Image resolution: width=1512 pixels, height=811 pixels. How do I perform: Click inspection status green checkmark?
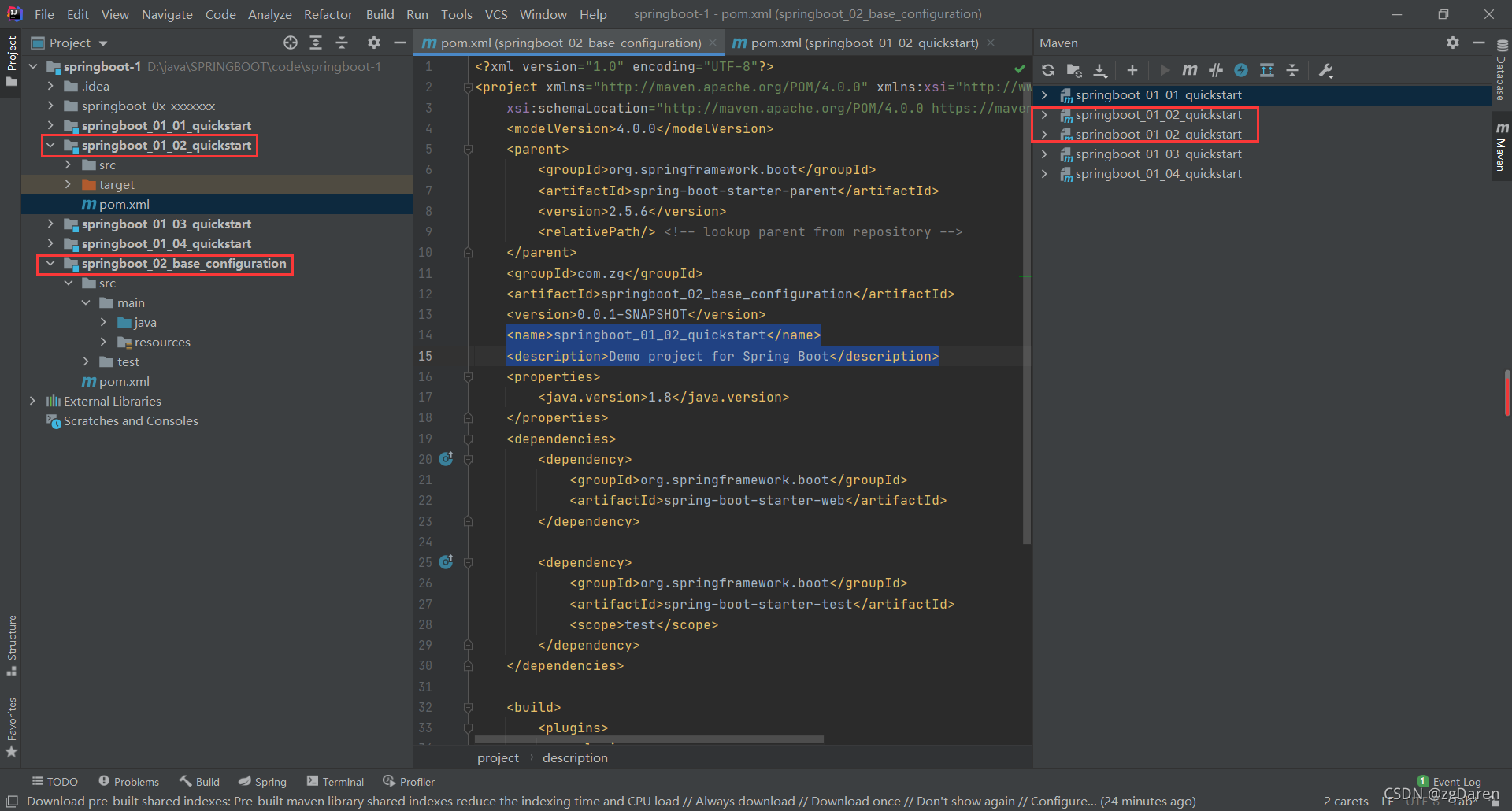[x=1020, y=69]
